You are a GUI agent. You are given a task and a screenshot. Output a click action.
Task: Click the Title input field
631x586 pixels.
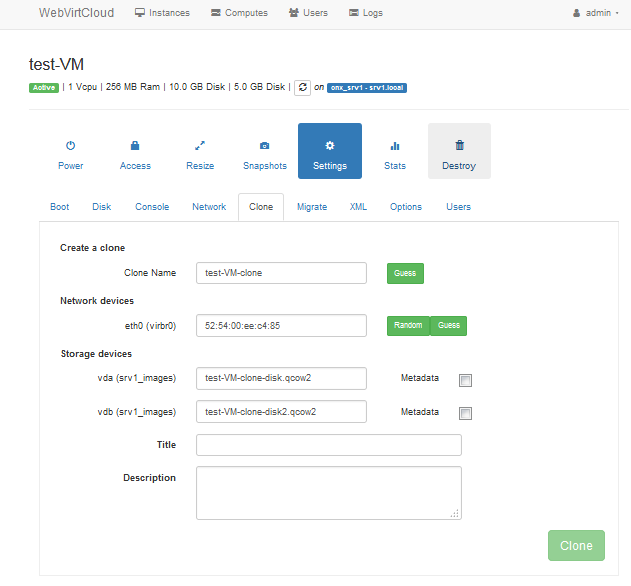[x=328, y=445]
